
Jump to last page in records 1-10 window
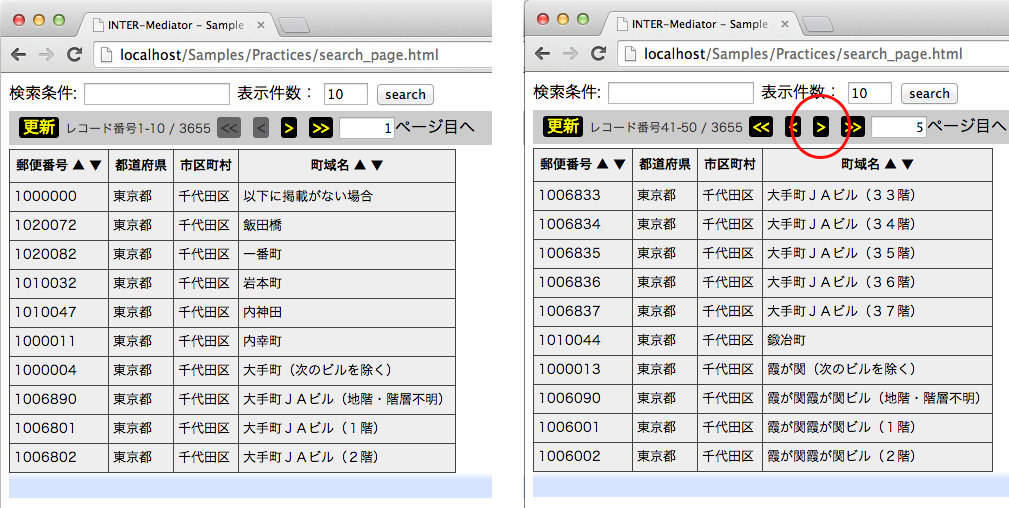pos(320,128)
